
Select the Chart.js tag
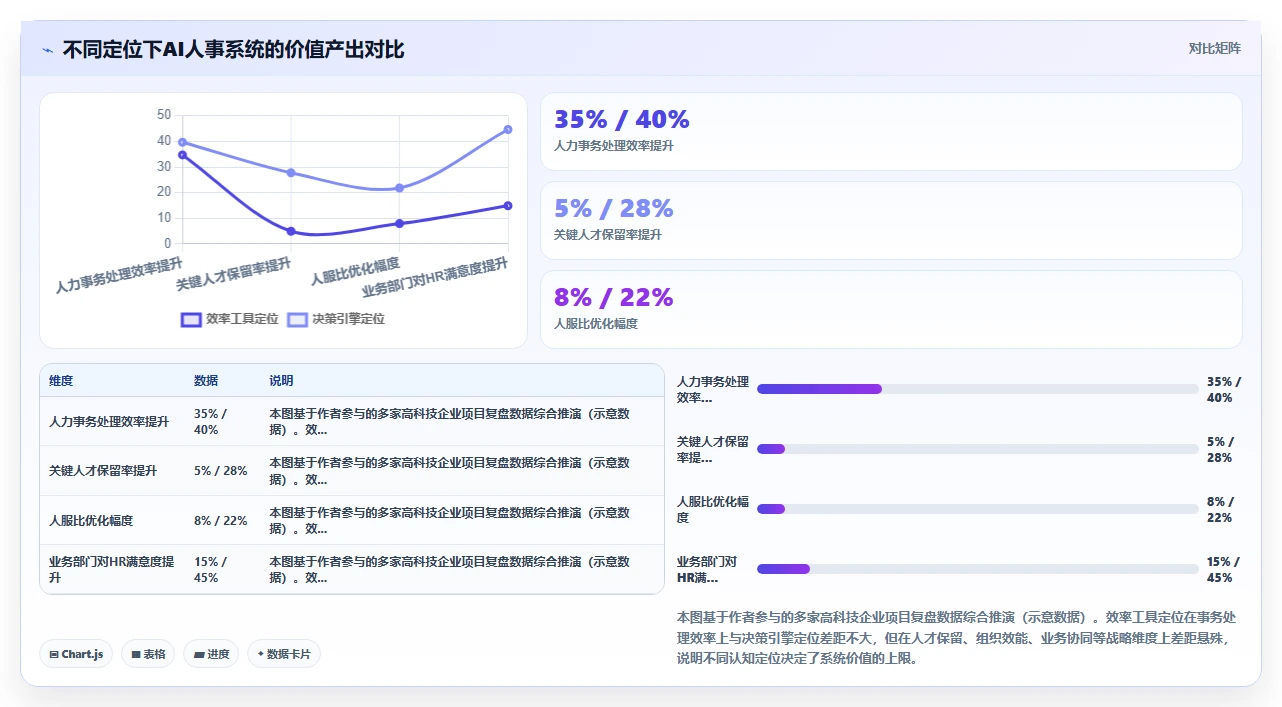pos(77,654)
